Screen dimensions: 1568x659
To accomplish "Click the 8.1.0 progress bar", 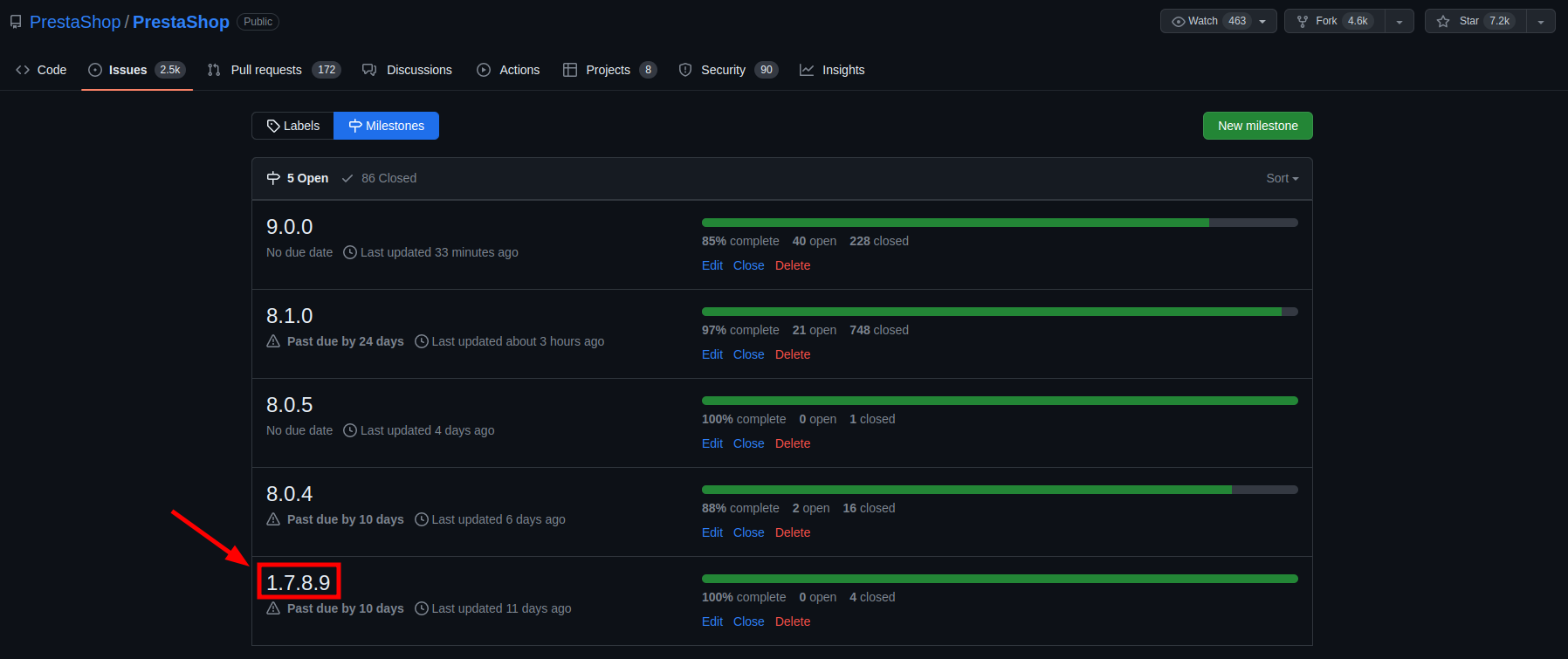I will pos(1000,312).
